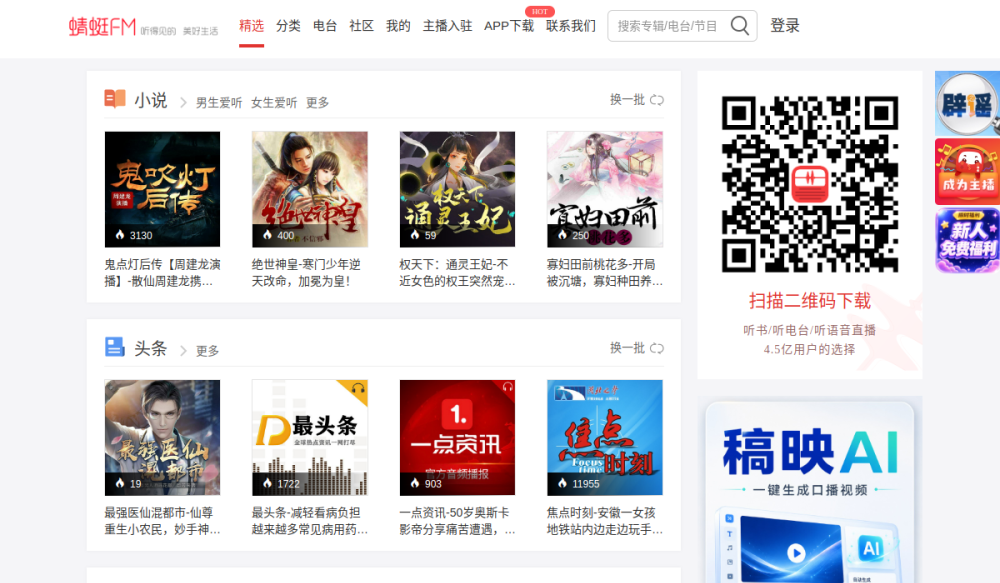Click the title 最强医仙混都市-仙尊
Image resolution: width=1000 pixels, height=583 pixels.
point(162,521)
